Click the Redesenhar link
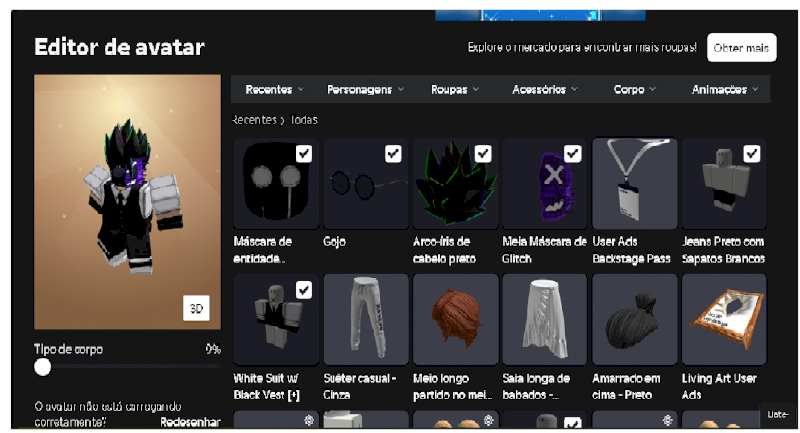The width and height of the screenshot is (800, 433). [x=190, y=422]
